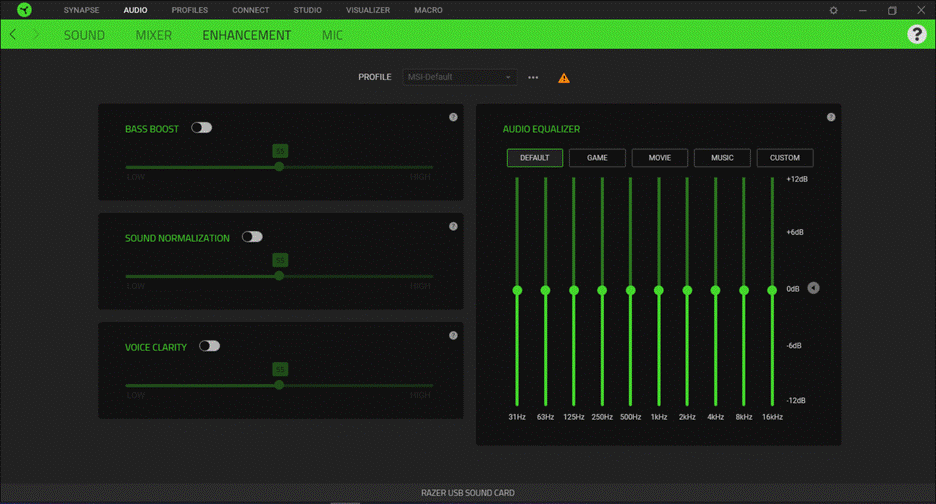Image resolution: width=936 pixels, height=504 pixels.
Task: Open Audio Equalizer info tooltip icon
Action: coord(831,117)
